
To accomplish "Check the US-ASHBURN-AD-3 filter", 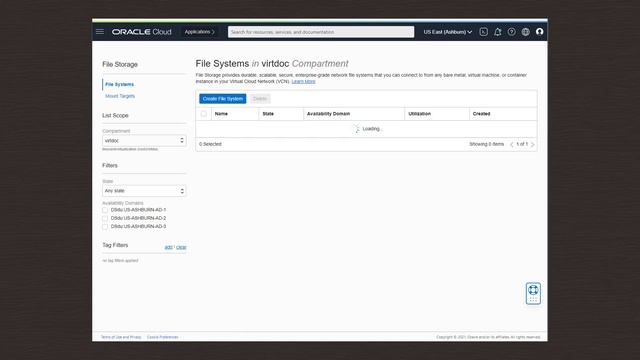I will click(105, 227).
